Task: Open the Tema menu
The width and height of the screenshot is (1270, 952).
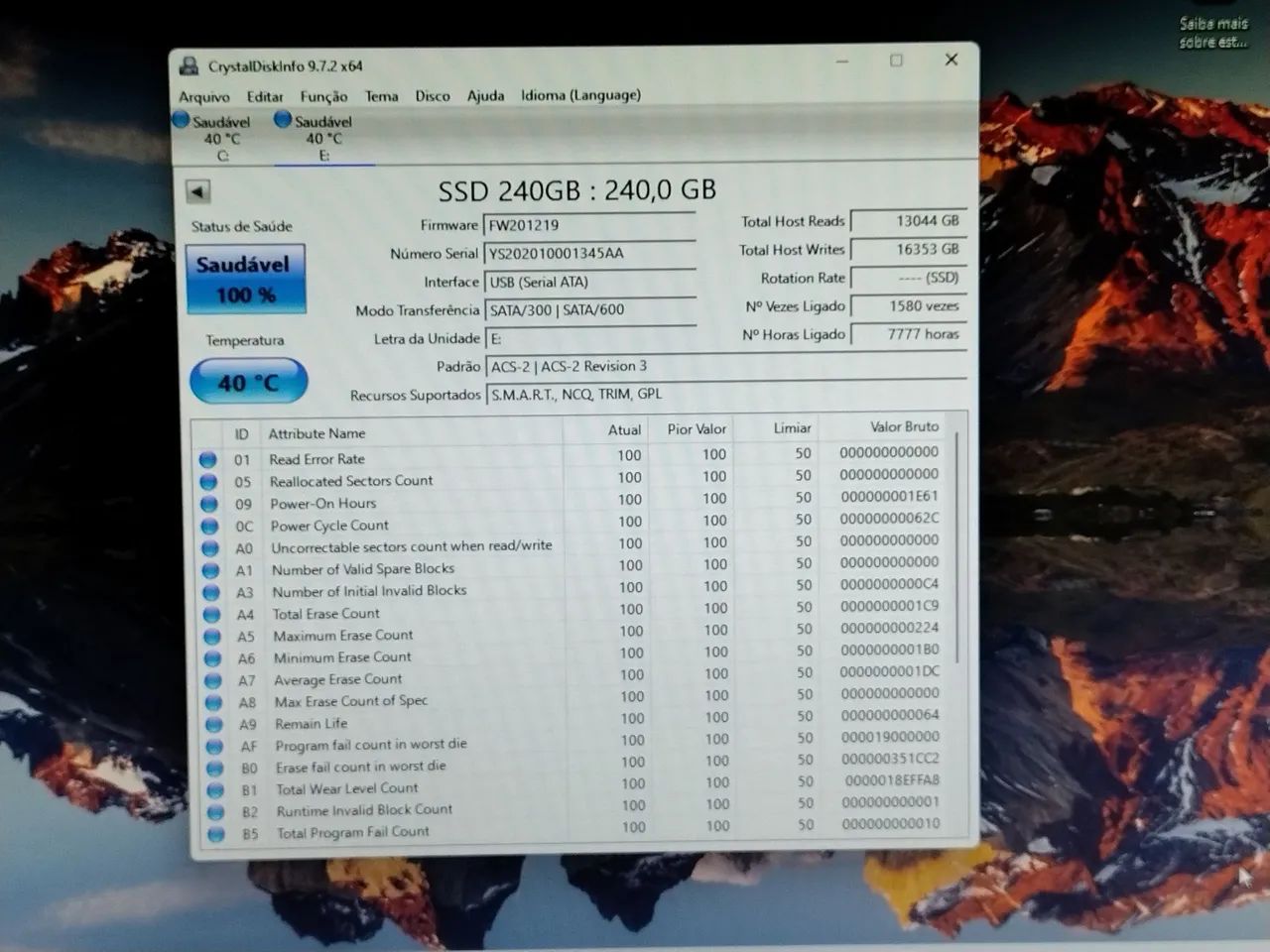Action: [382, 96]
